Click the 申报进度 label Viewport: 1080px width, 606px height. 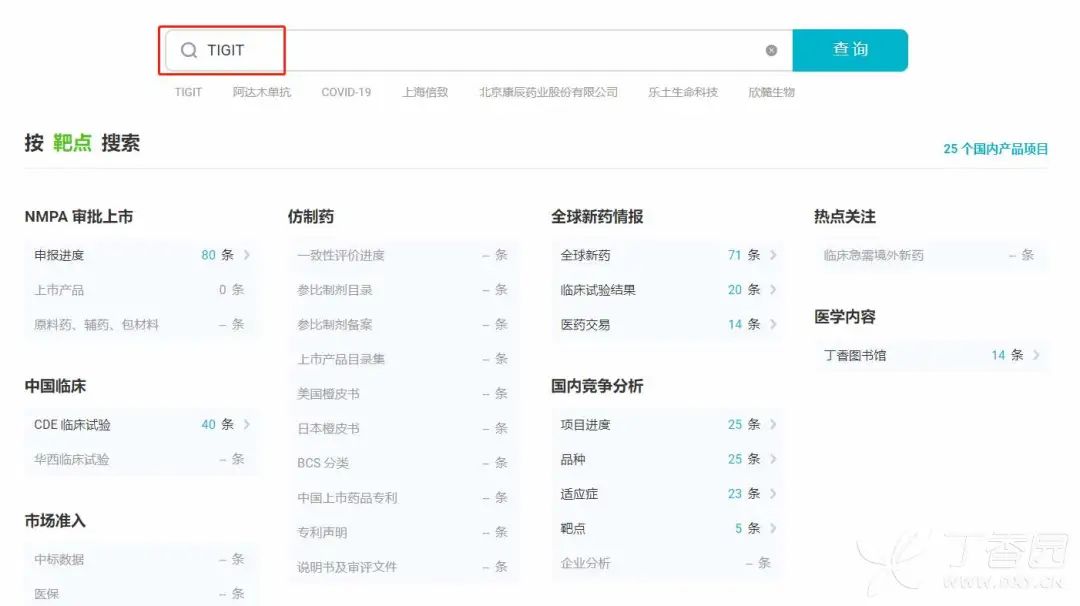coord(59,255)
